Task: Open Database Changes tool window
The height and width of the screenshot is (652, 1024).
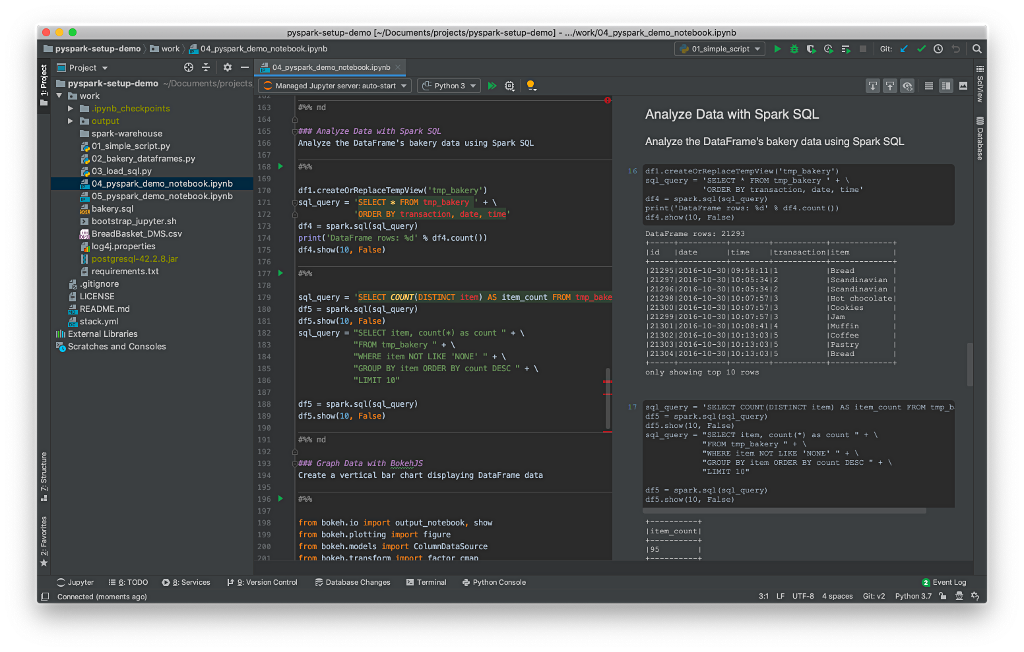Action: click(x=353, y=582)
